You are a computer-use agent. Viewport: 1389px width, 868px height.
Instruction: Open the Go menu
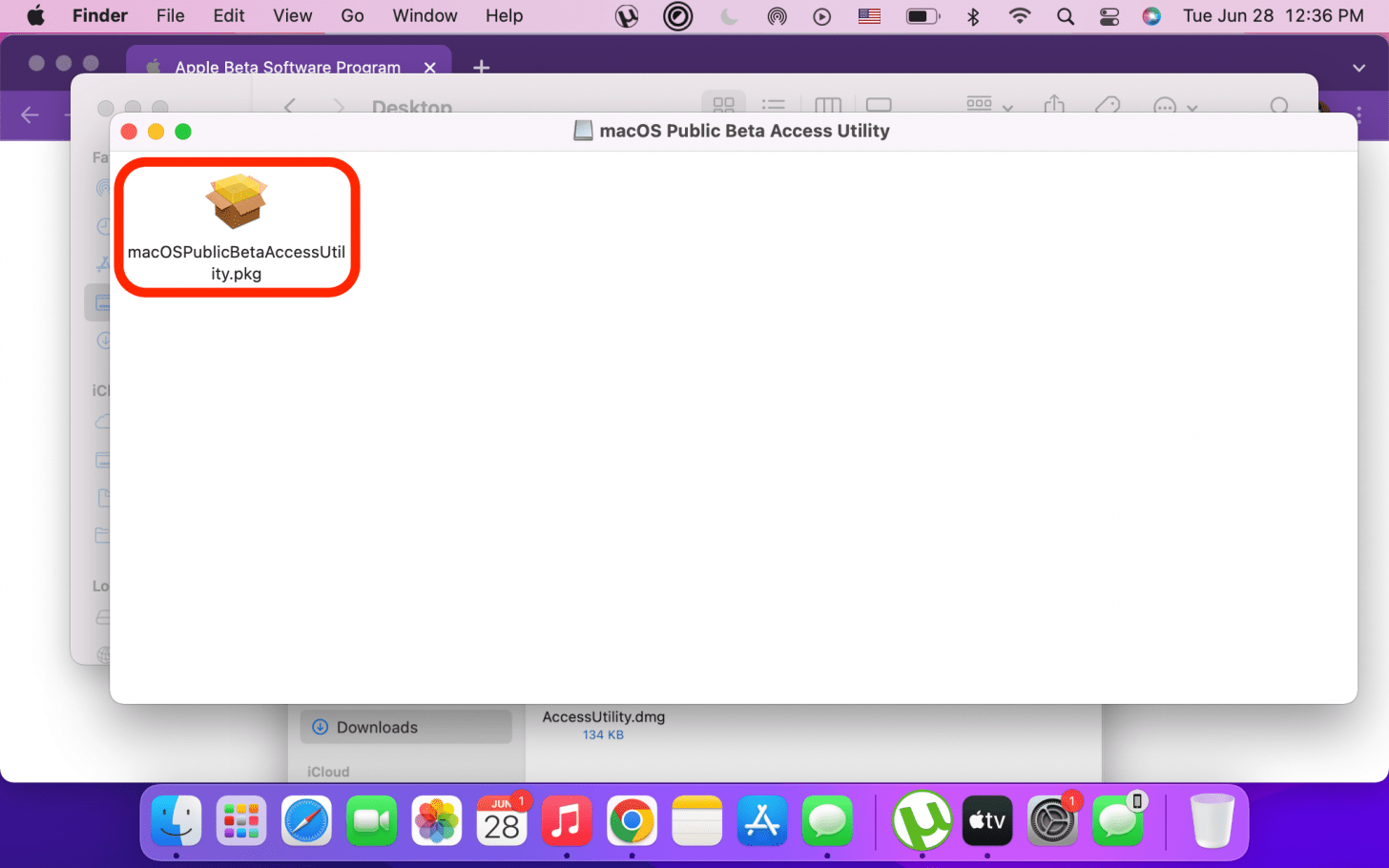click(352, 16)
